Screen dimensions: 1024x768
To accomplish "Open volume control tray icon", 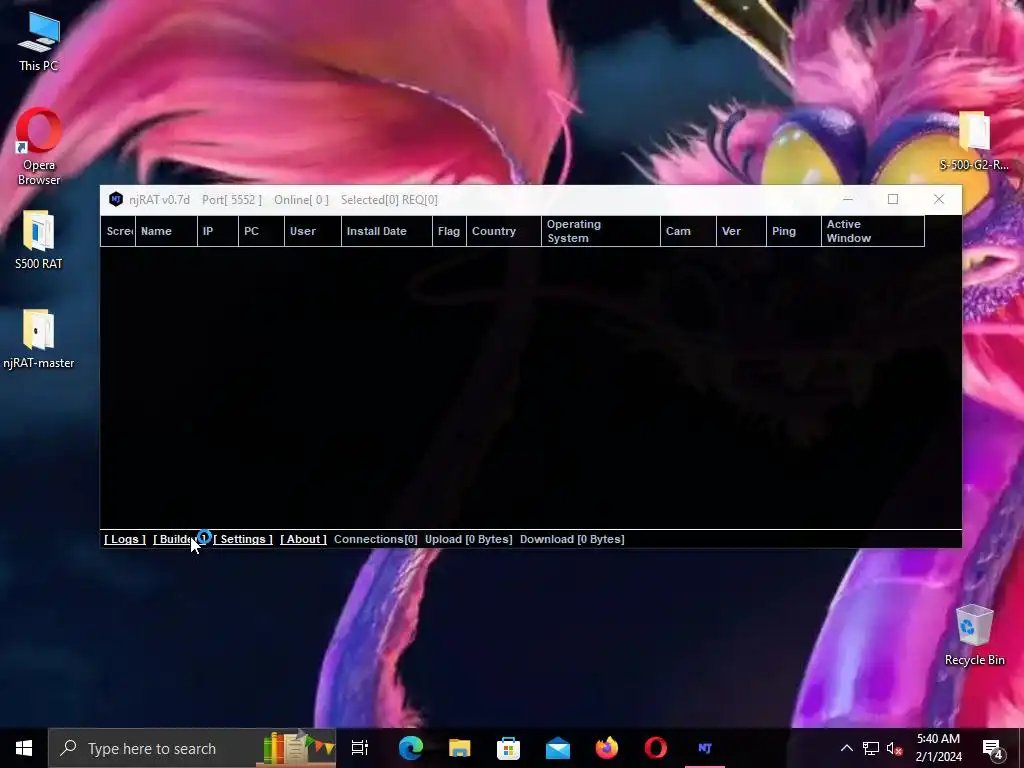I will click(895, 748).
